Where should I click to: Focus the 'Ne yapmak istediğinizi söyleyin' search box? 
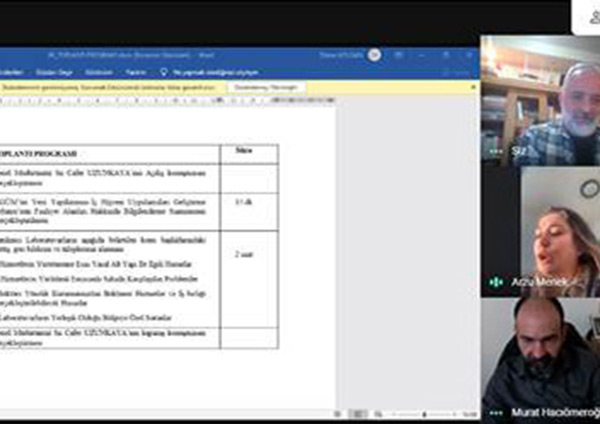pyautogui.click(x=215, y=72)
